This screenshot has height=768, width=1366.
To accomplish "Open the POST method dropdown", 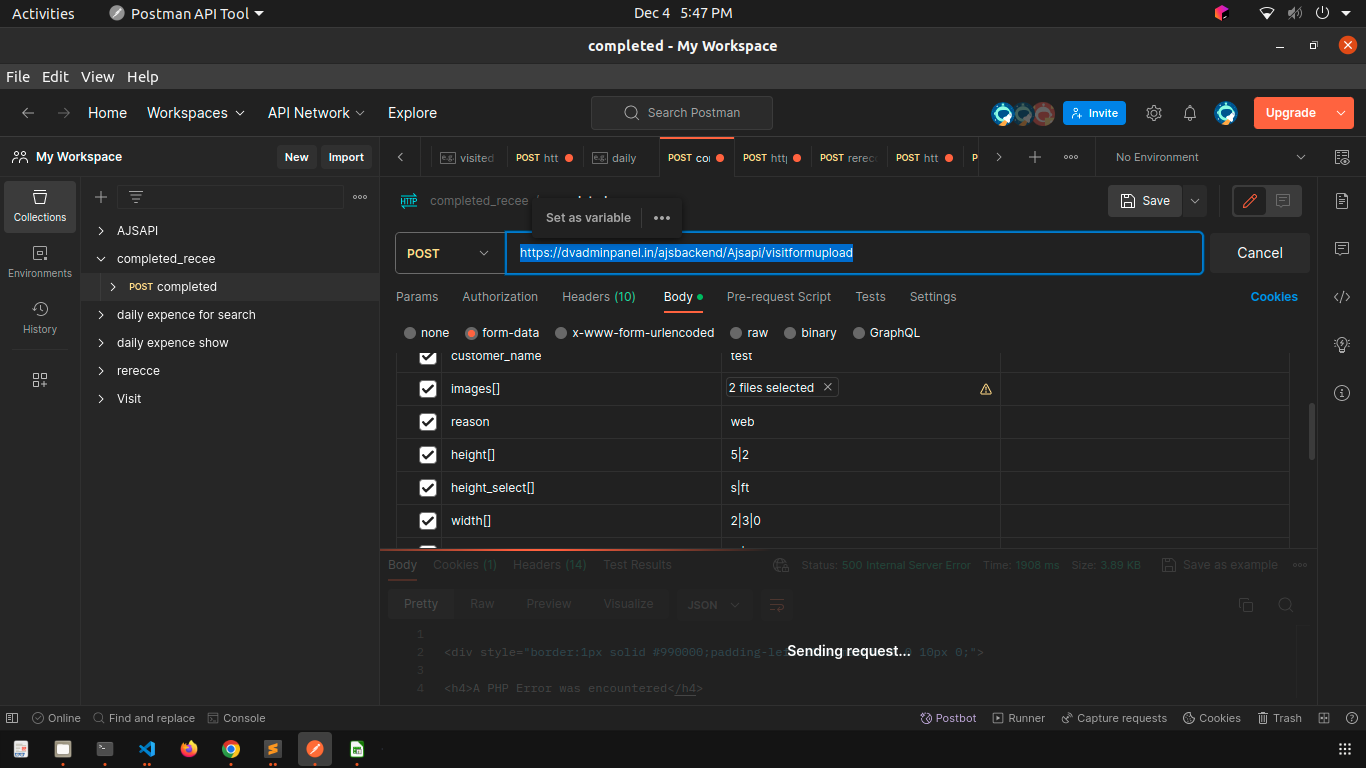I will pos(449,253).
